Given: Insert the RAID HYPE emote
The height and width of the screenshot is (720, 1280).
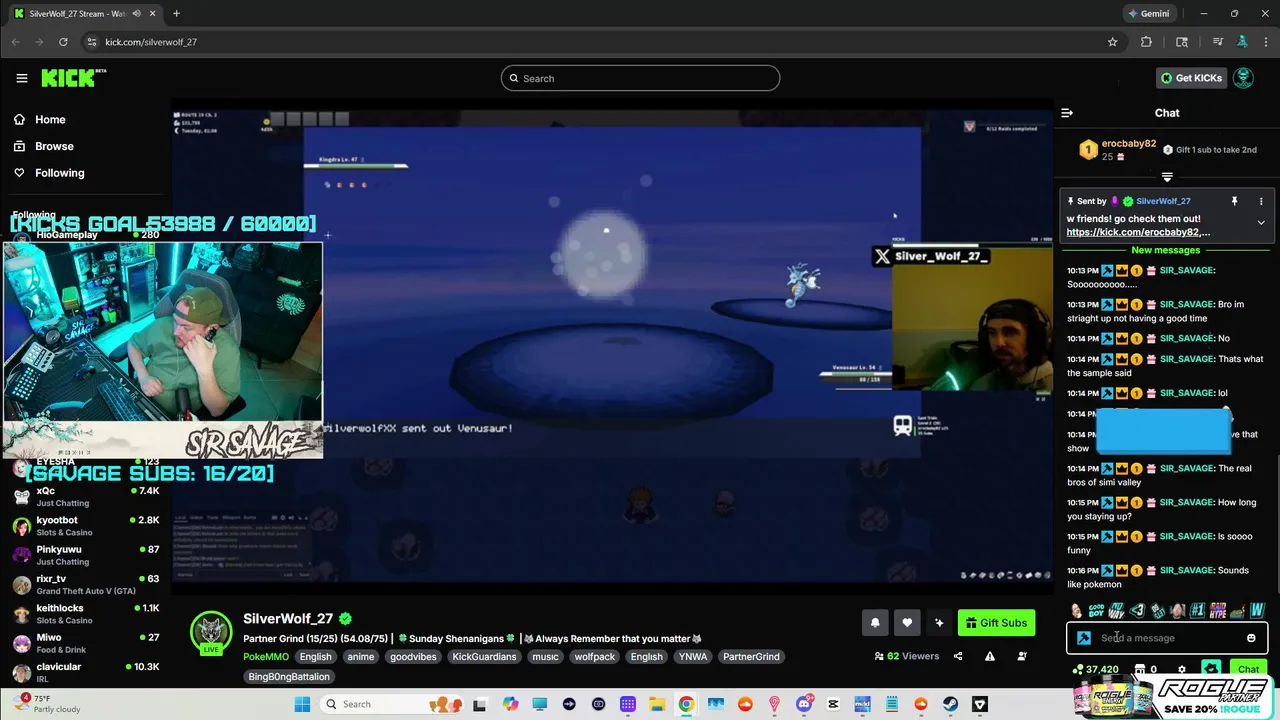Looking at the screenshot, I should click(x=1218, y=610).
